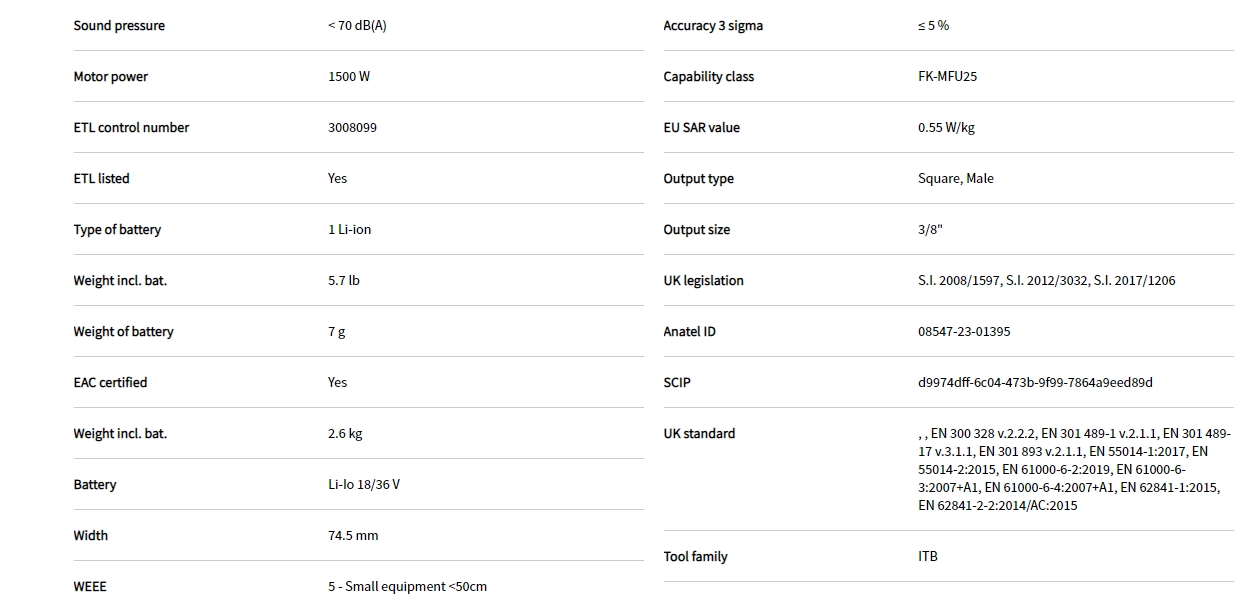Click the EU SAR value 0.55 W/kg
The width and height of the screenshot is (1244, 608).
pos(946,128)
